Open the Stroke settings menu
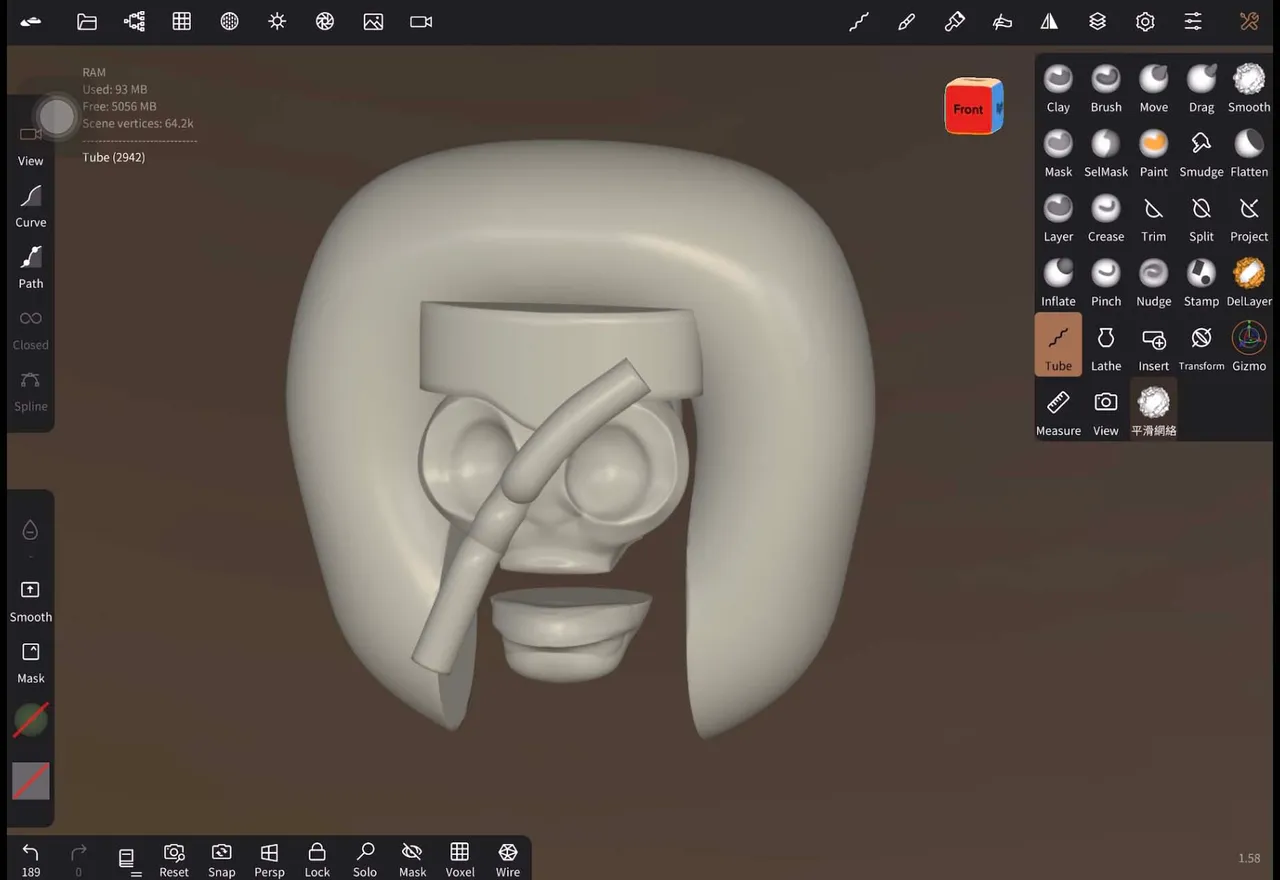 pos(859,21)
